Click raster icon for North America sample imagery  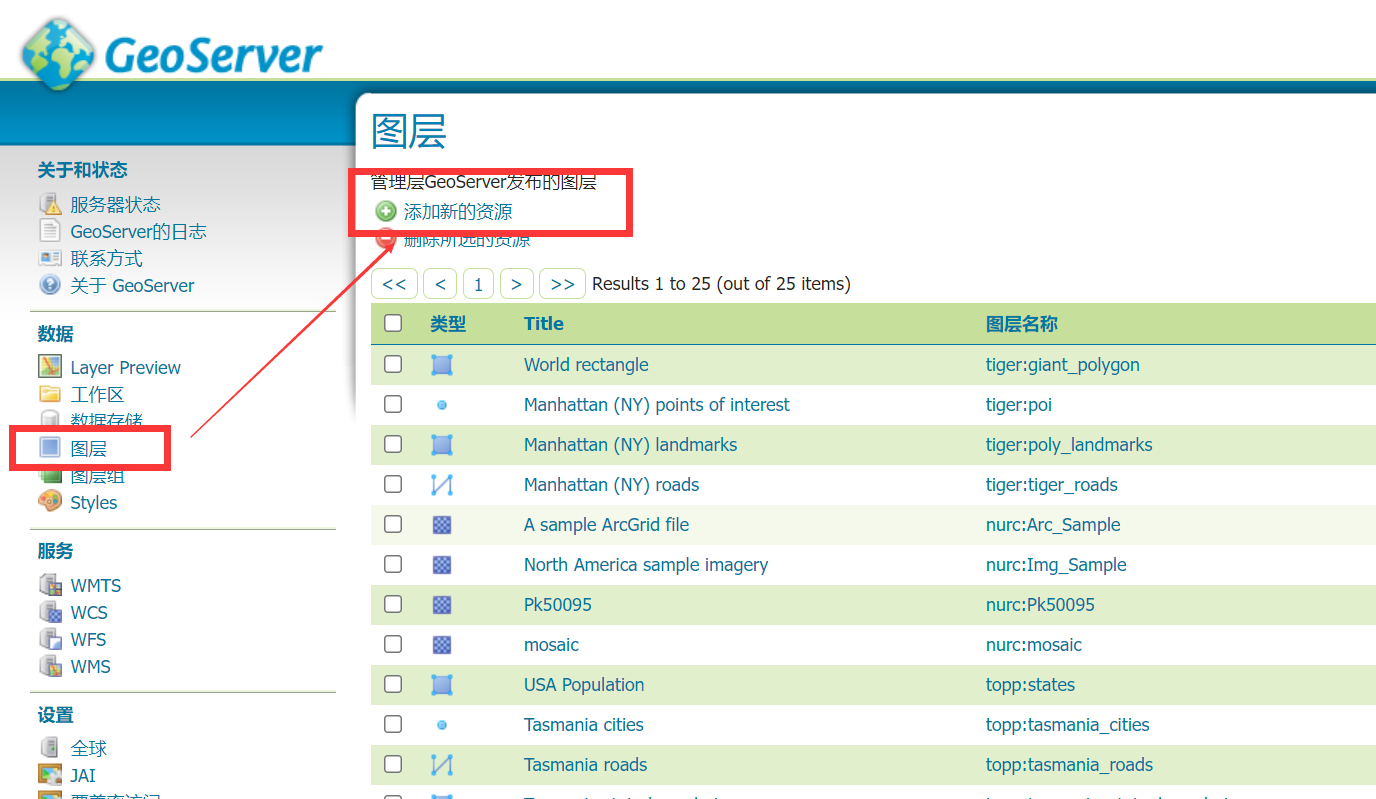pyautogui.click(x=442, y=565)
